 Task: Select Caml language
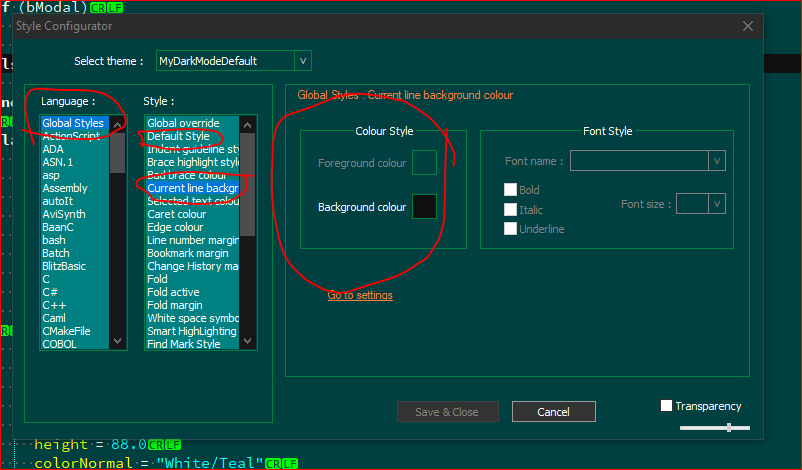click(x=75, y=318)
